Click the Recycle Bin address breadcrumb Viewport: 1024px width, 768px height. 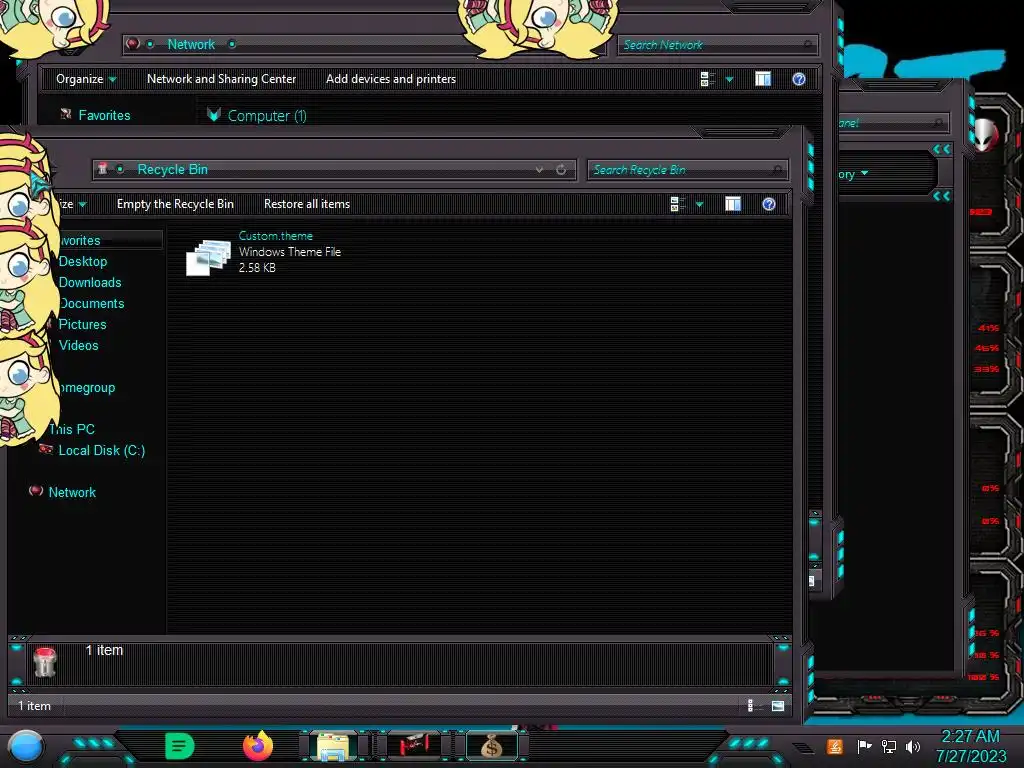tap(172, 169)
